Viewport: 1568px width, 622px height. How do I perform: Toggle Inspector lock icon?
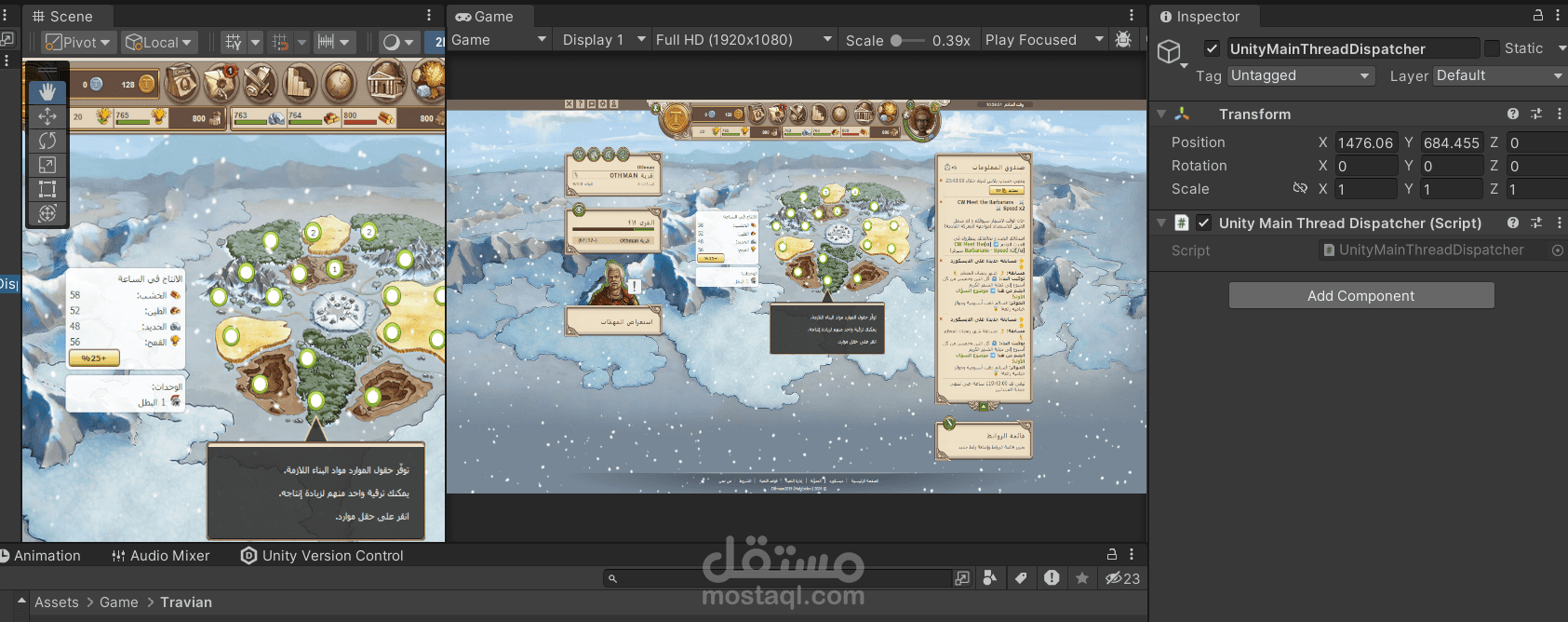(1538, 16)
